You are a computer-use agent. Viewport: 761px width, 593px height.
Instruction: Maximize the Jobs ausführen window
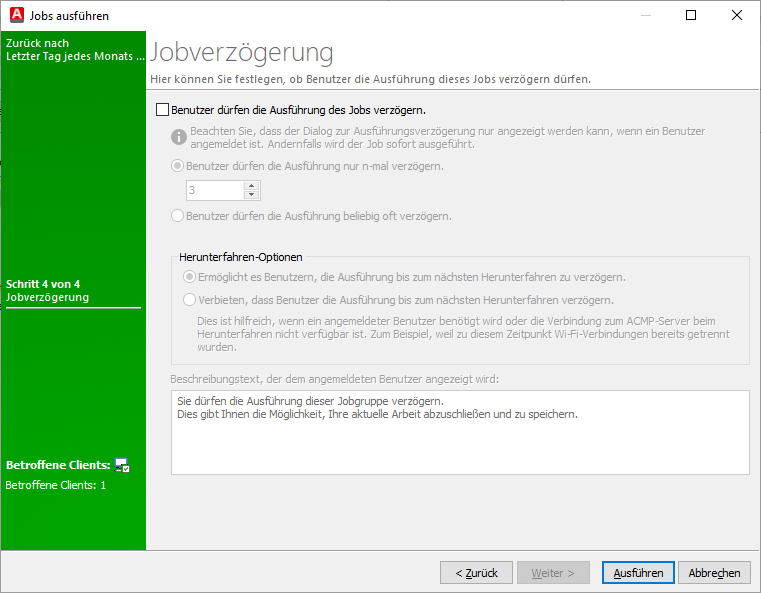(x=691, y=15)
